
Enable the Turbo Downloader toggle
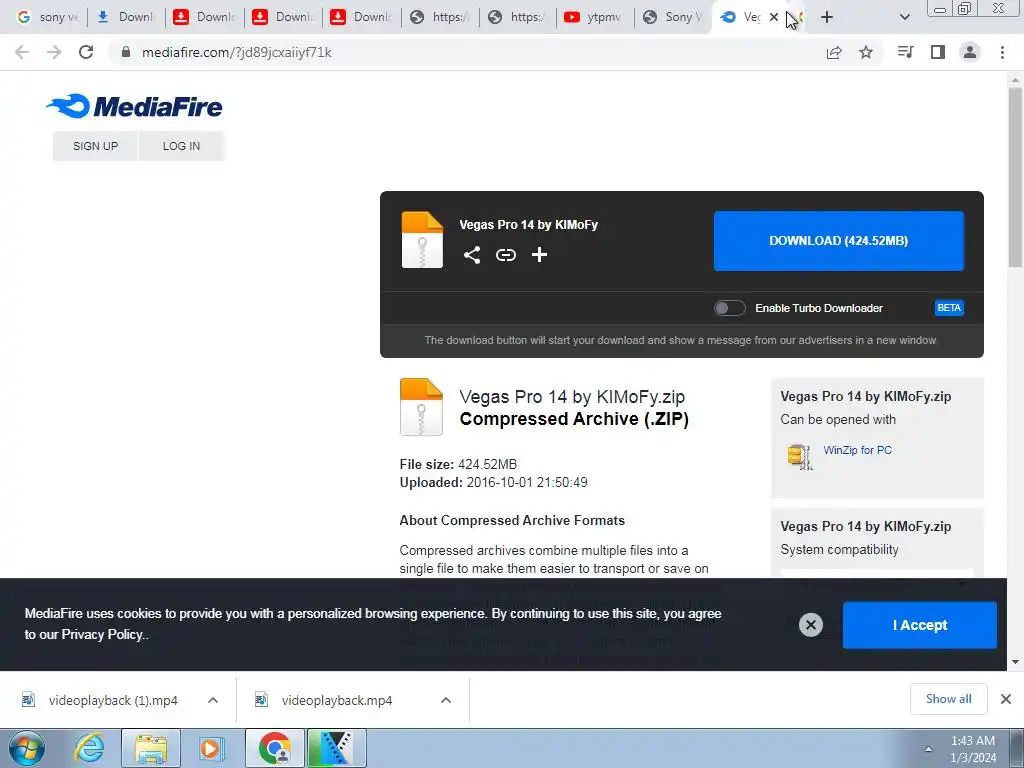click(729, 308)
